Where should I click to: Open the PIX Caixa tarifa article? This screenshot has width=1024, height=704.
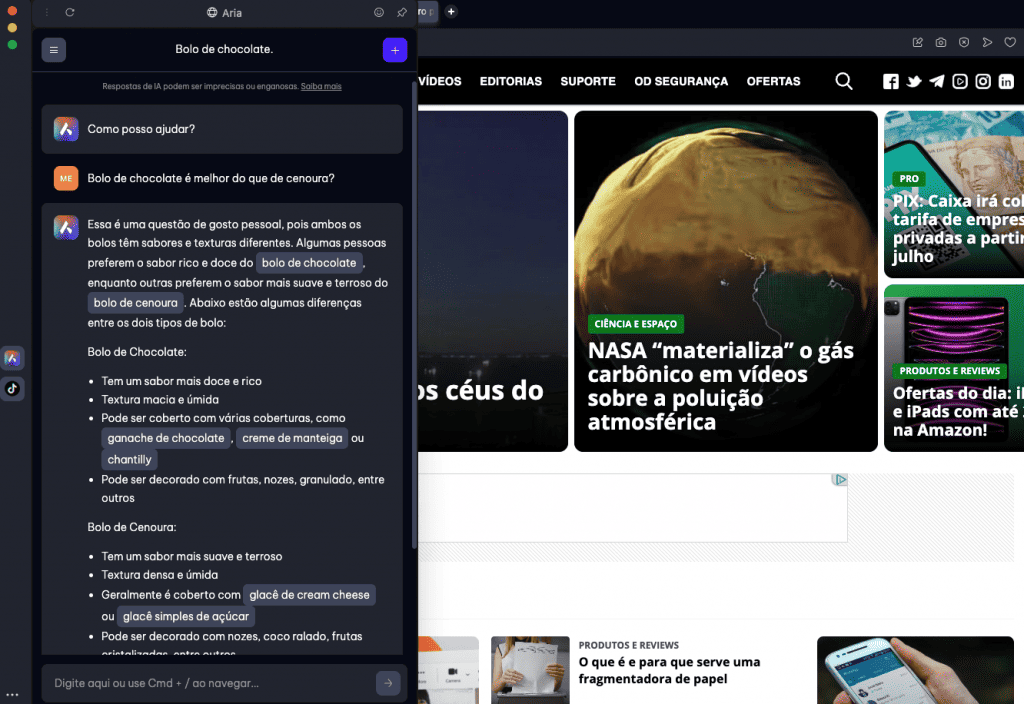click(957, 228)
